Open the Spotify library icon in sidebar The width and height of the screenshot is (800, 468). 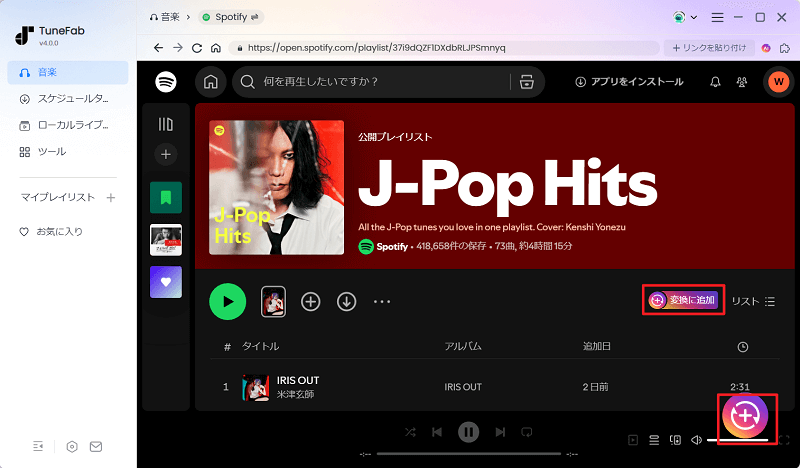(166, 124)
